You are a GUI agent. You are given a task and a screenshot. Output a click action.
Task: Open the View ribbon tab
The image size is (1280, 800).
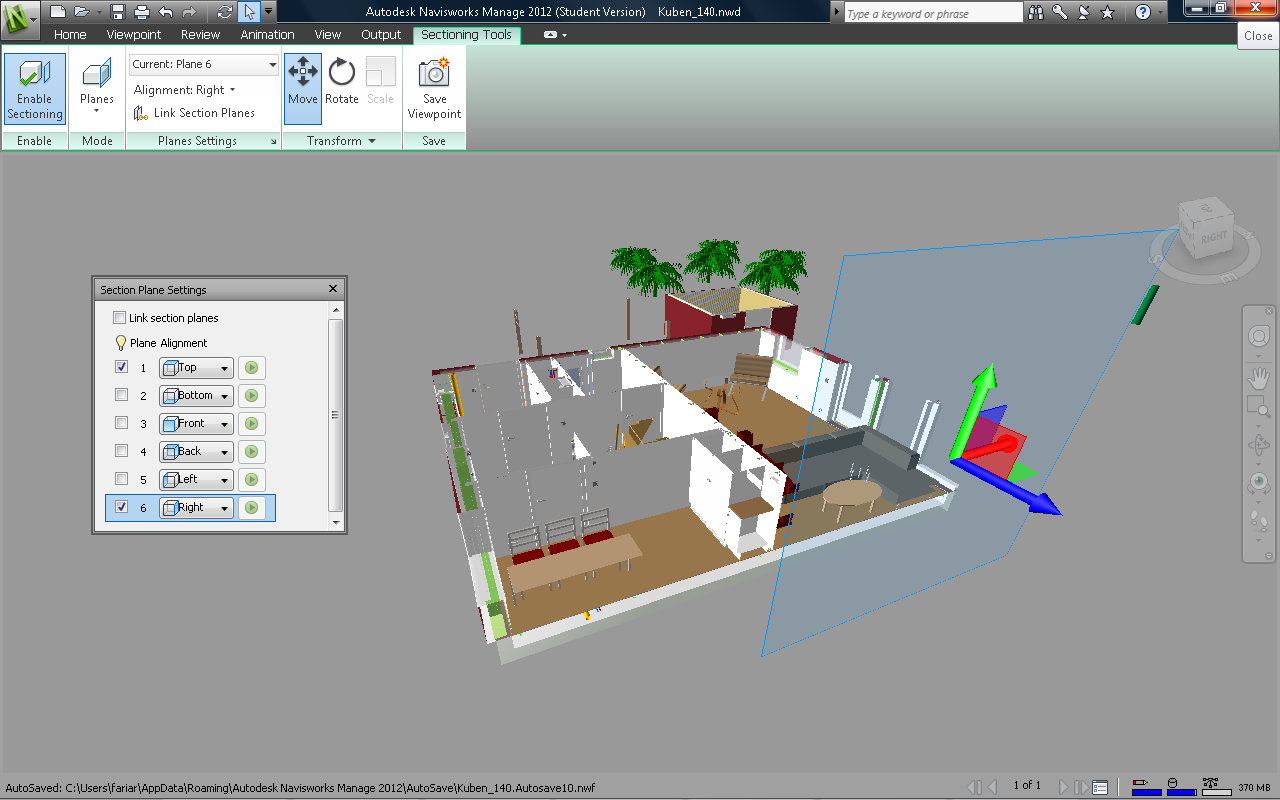coord(328,35)
